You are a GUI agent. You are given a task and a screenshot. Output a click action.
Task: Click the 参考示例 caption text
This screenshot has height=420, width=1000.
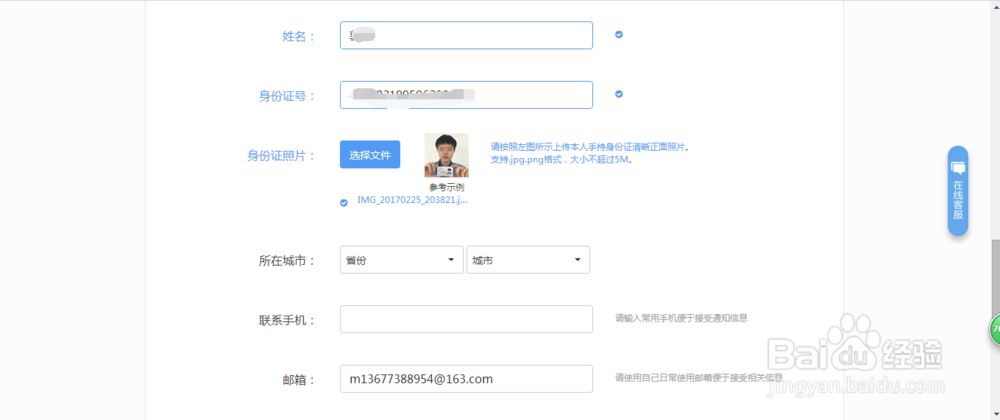446,187
